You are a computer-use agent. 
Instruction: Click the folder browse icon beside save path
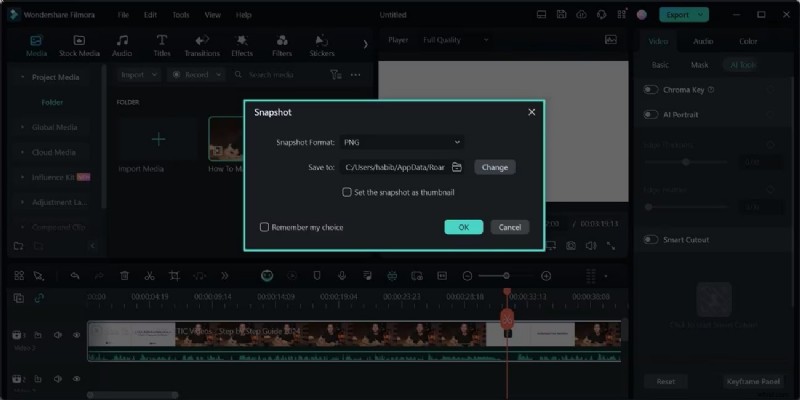pyautogui.click(x=457, y=167)
